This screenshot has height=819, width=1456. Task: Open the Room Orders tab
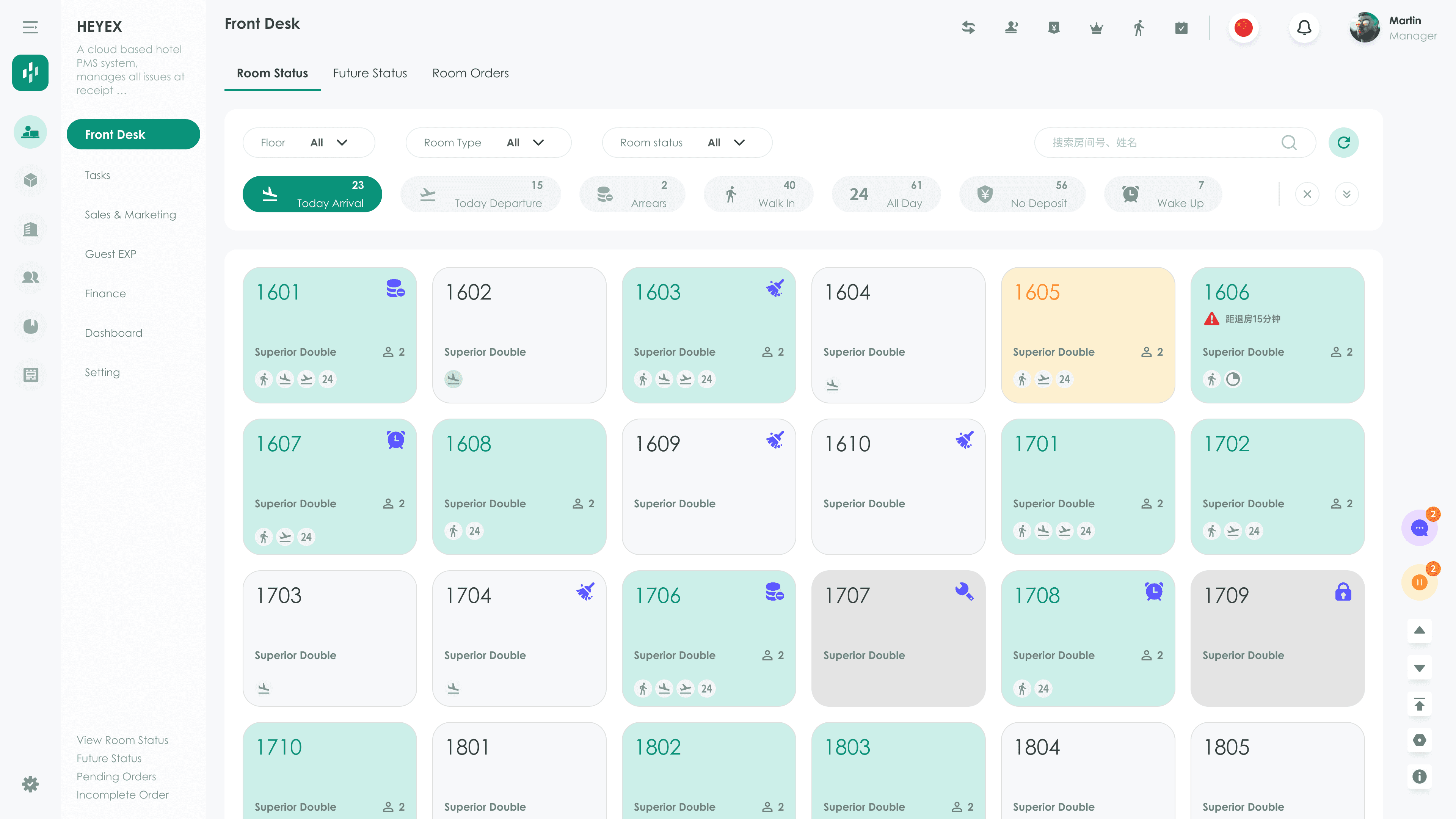(470, 74)
